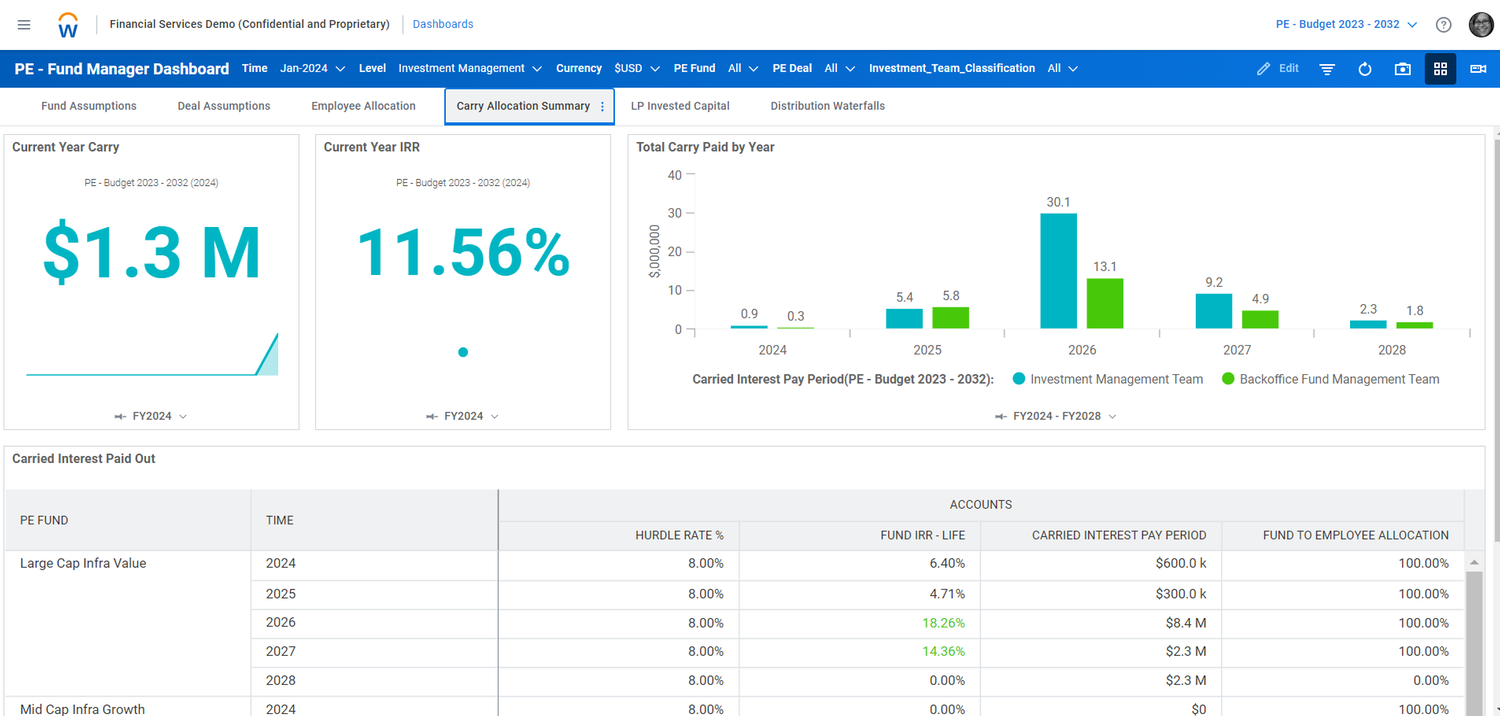Toggle Investment Management Team chart series
This screenshot has height=716, width=1500.
(1107, 379)
